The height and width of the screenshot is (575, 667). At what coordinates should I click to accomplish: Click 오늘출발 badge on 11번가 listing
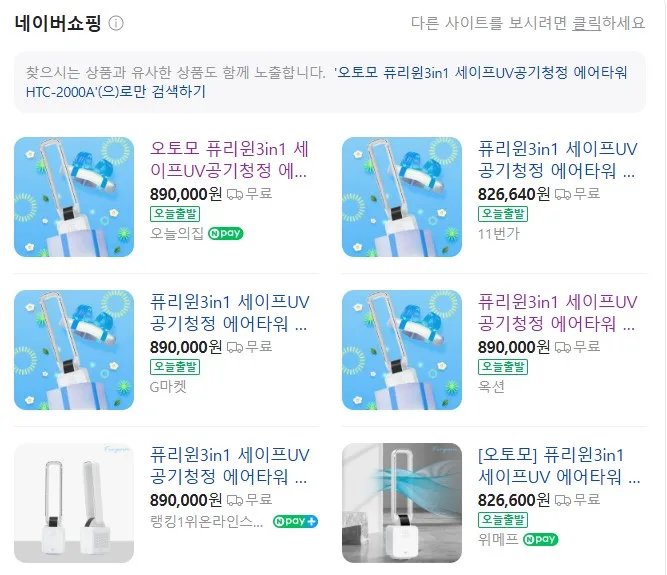(503, 213)
